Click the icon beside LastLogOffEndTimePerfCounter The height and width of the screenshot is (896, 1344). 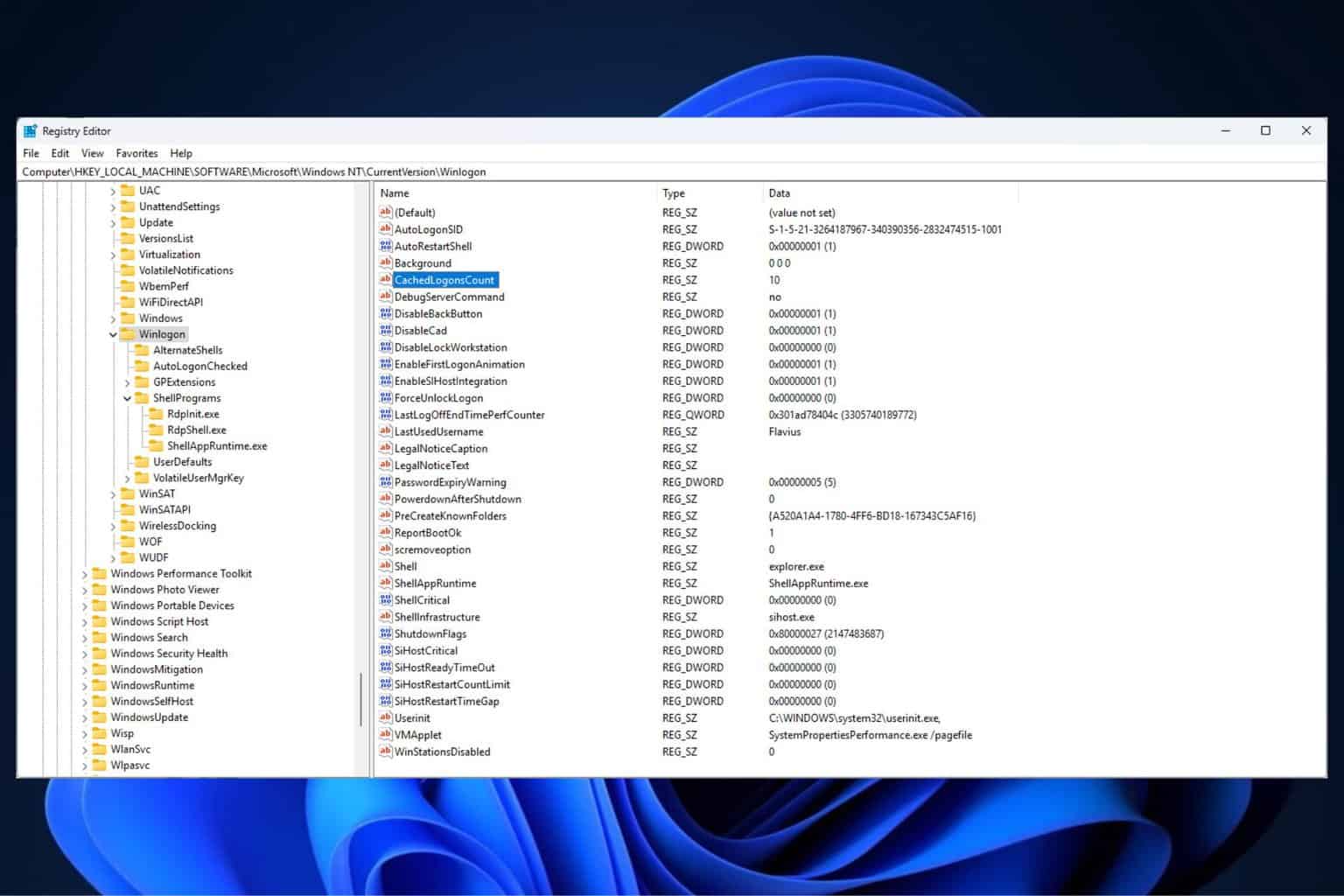385,415
